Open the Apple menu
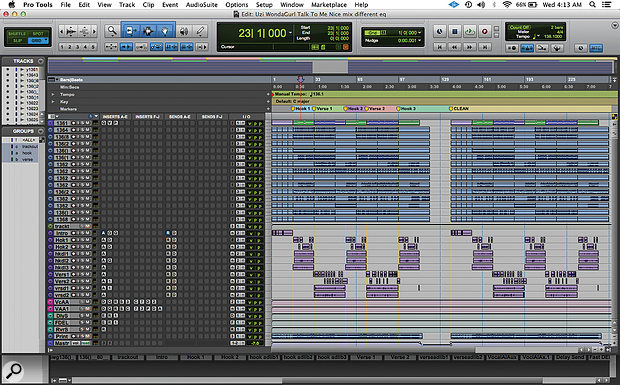The image size is (620, 385). 11,4
